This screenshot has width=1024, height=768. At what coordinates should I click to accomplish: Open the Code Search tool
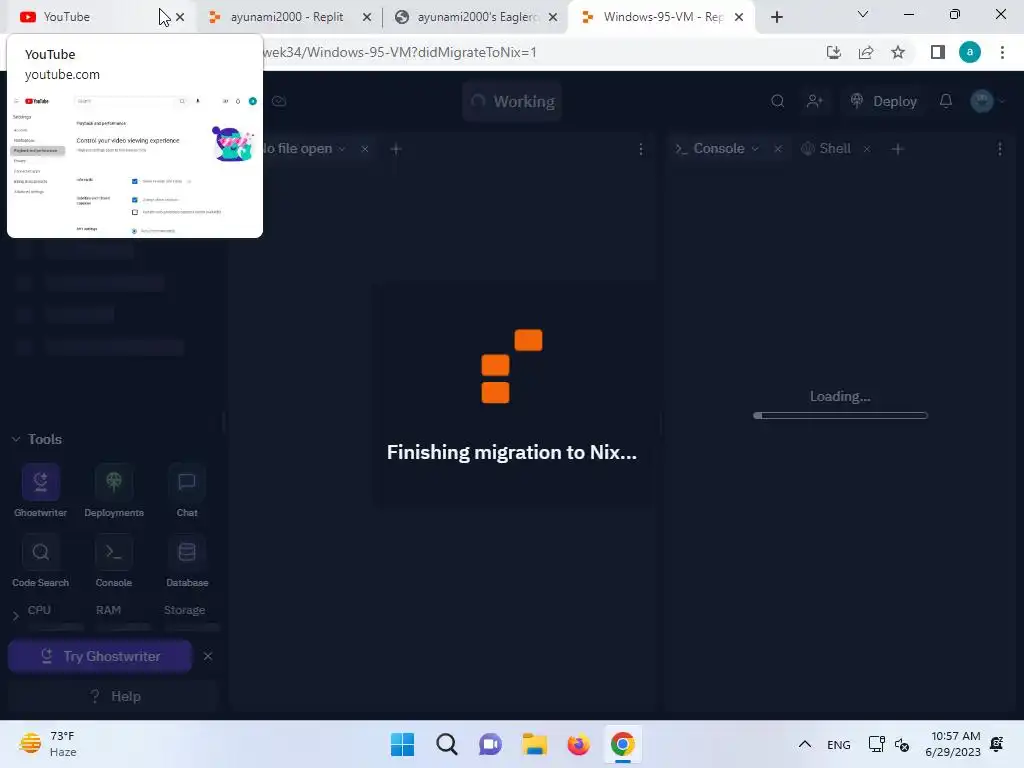40,552
